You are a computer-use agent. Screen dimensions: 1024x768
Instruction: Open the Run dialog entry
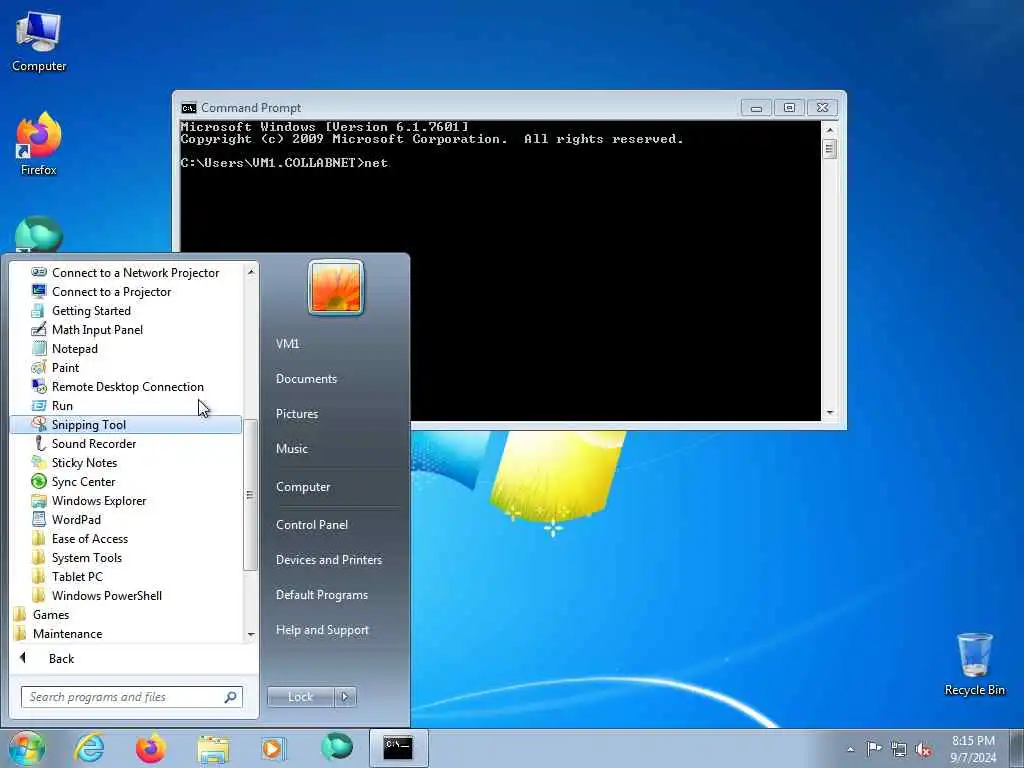click(125, 406)
